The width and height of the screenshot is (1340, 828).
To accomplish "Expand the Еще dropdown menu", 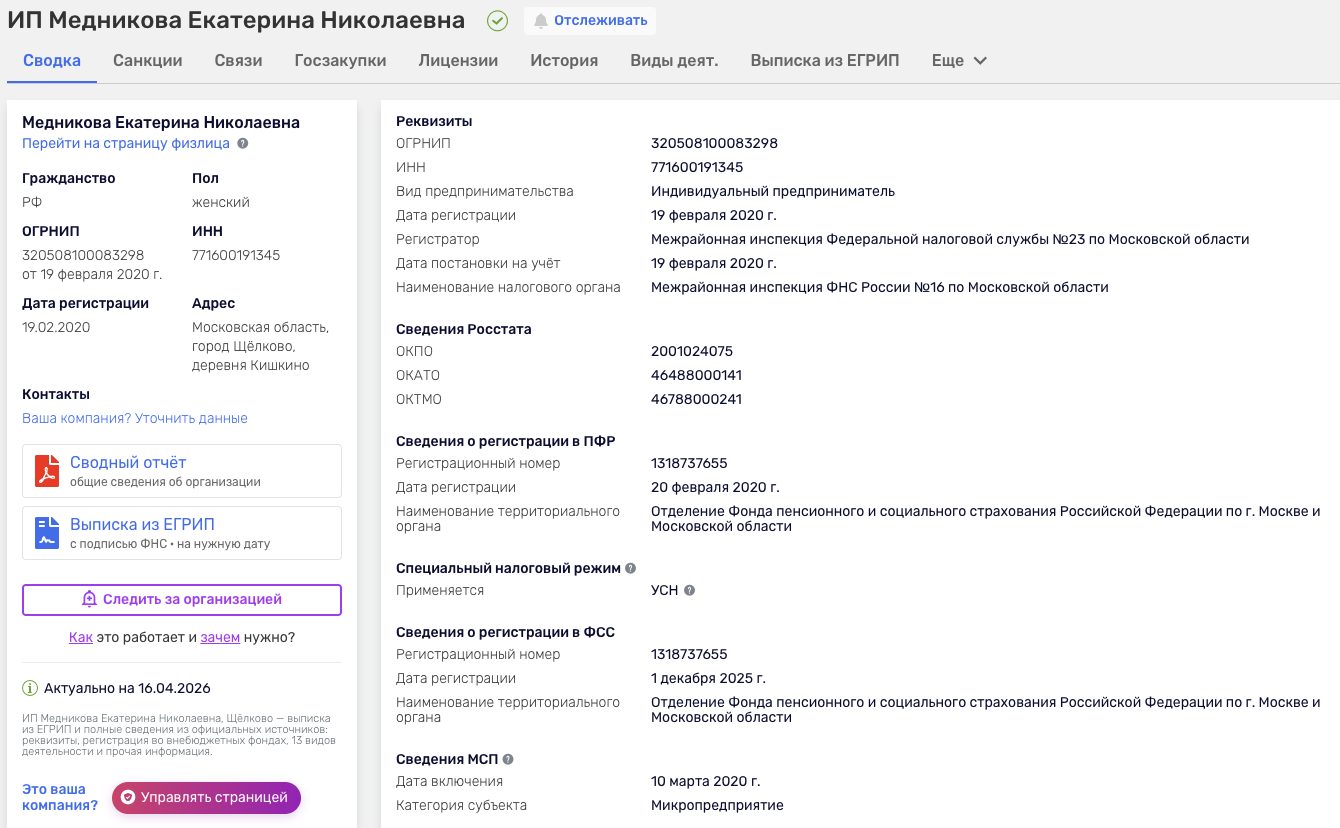I will [959, 60].
